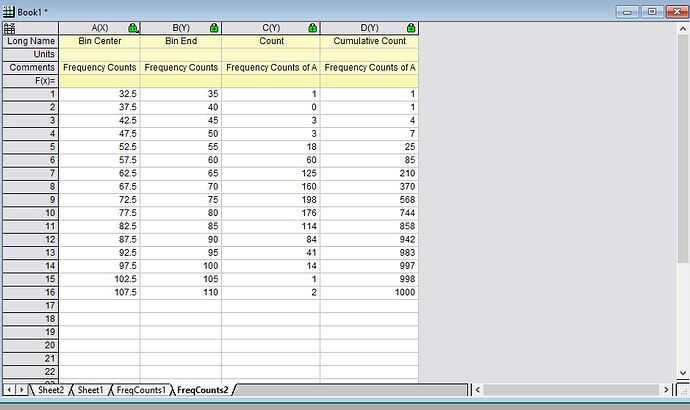Screen dimensions: 690x410
Task: Select row header number 9
Action: pos(30,200)
